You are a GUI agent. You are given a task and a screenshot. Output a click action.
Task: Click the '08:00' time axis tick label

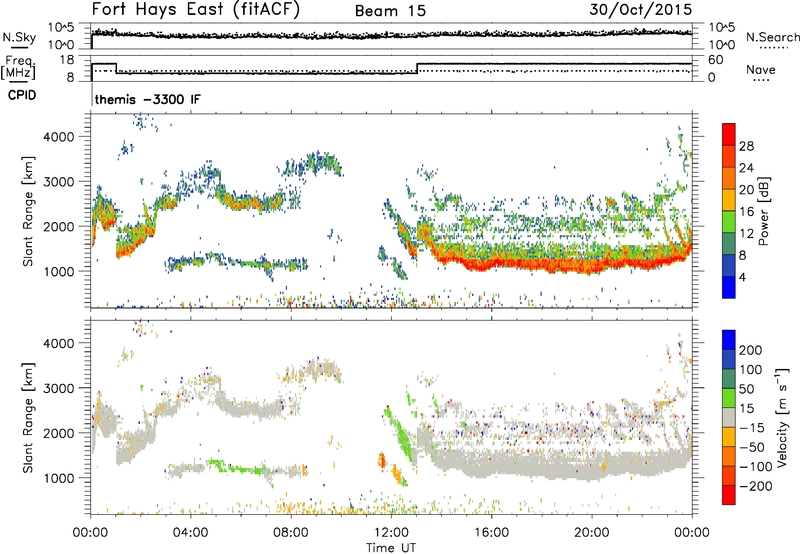[x=291, y=533]
